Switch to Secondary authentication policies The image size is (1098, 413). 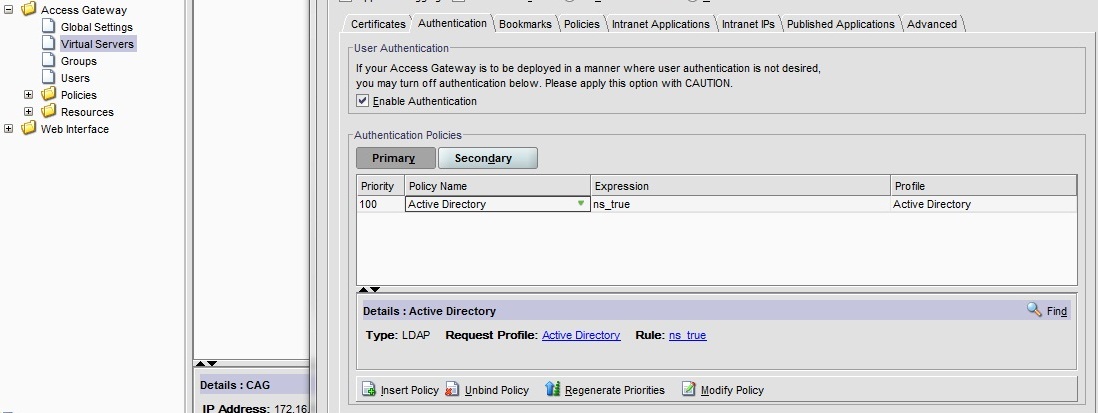click(x=487, y=158)
